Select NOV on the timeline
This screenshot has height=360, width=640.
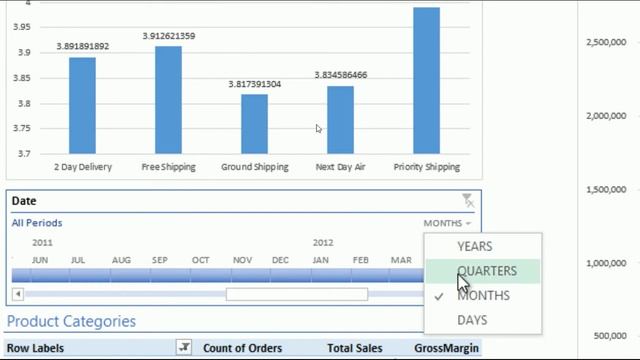(251, 275)
